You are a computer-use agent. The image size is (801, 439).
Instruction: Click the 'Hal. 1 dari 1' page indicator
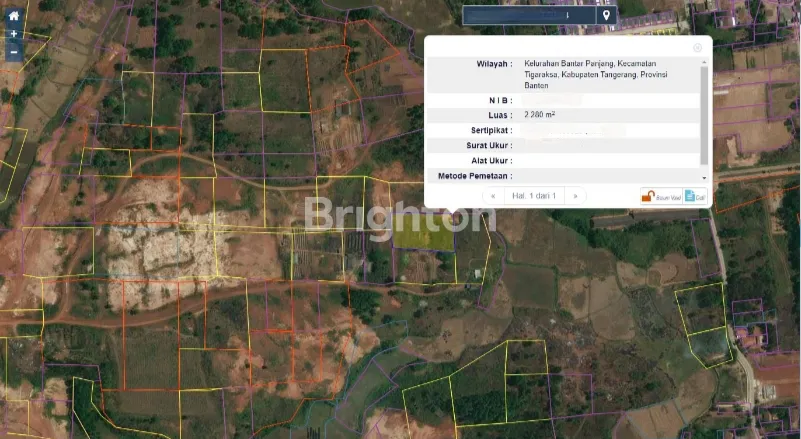[x=533, y=196]
